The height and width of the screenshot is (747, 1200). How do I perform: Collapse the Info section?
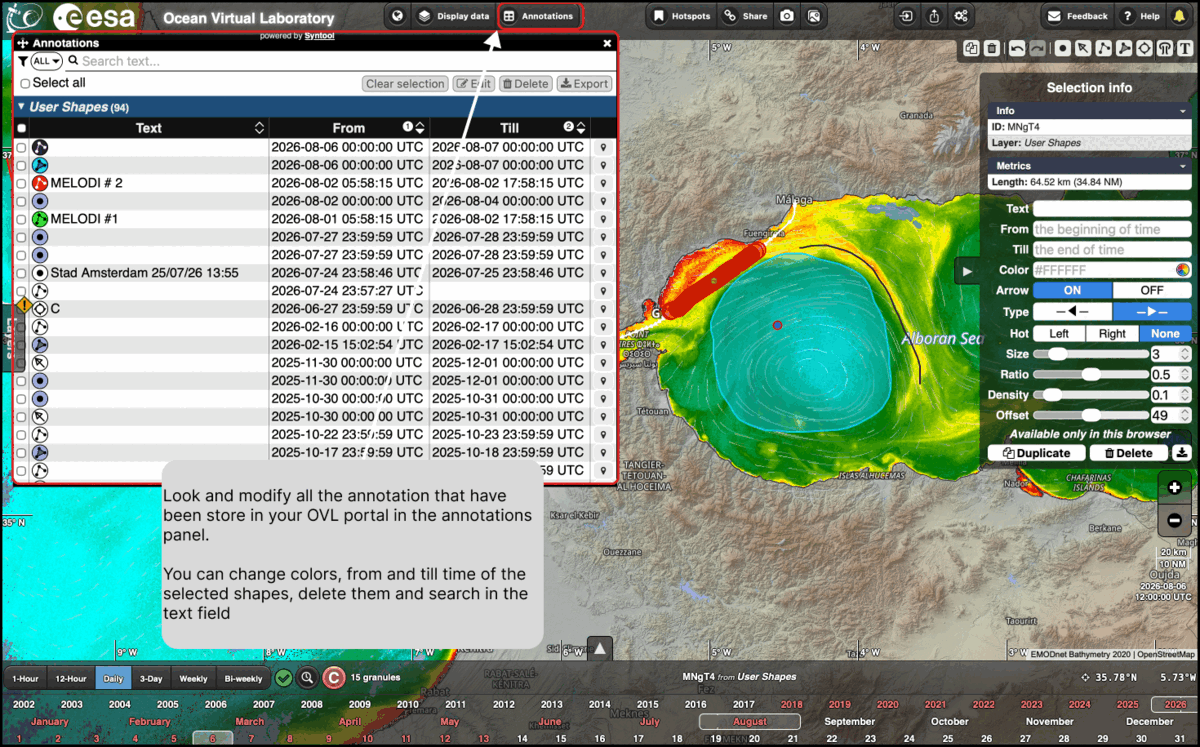click(1182, 111)
